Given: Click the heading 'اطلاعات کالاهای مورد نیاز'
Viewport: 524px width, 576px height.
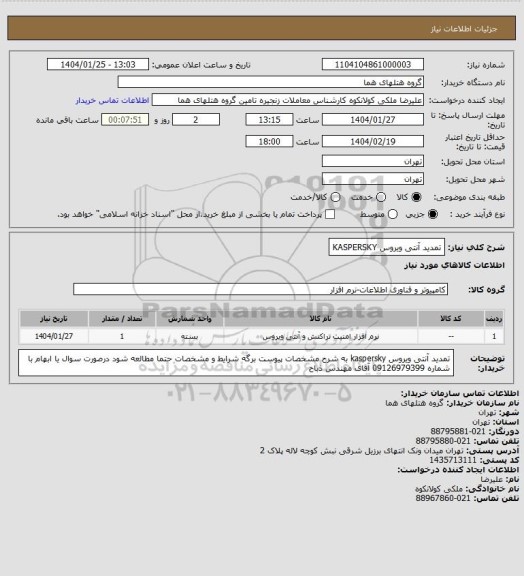Looking at the screenshot, I should pos(454,265).
